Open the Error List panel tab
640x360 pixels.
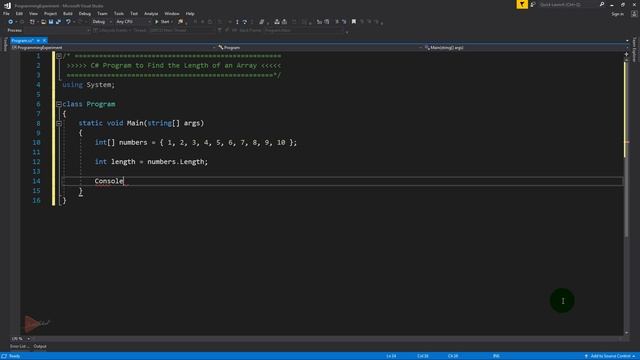coord(20,347)
